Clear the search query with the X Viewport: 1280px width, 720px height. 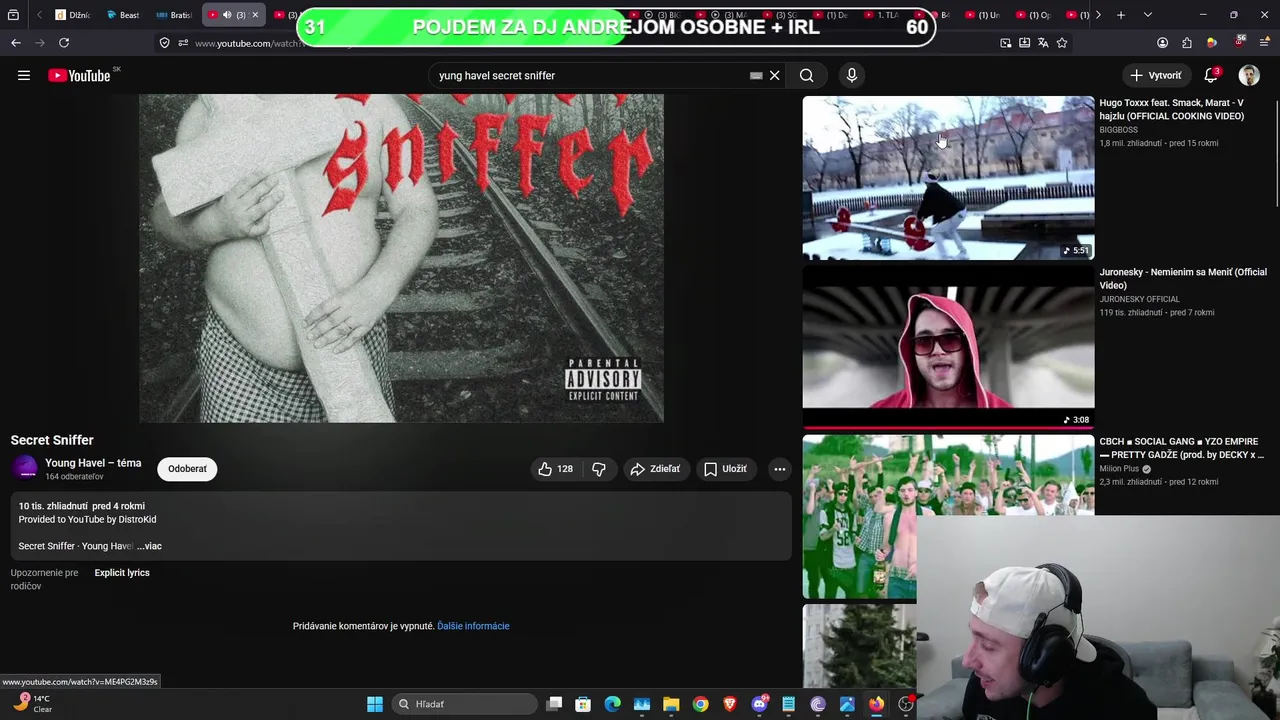[774, 75]
